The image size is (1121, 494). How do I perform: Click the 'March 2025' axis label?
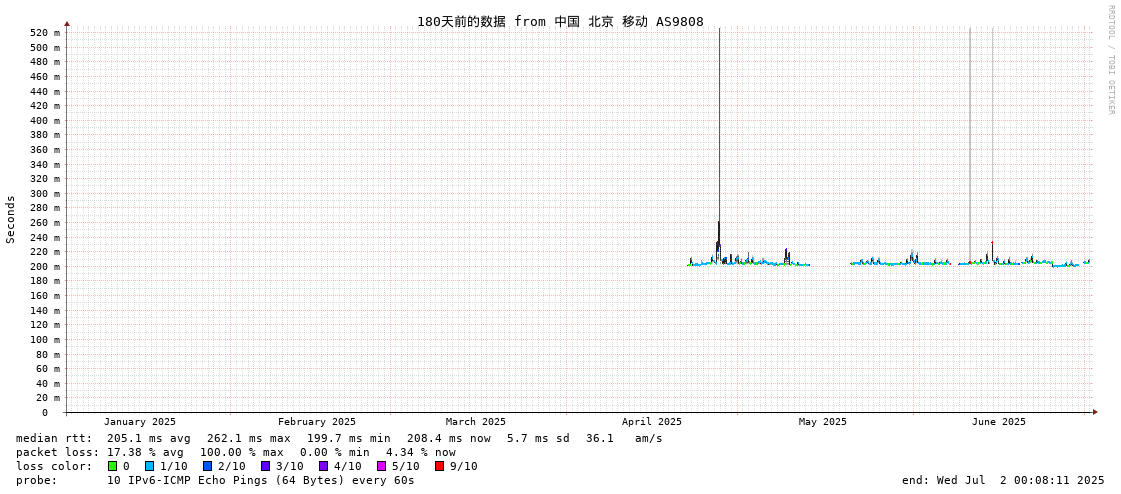click(475, 422)
